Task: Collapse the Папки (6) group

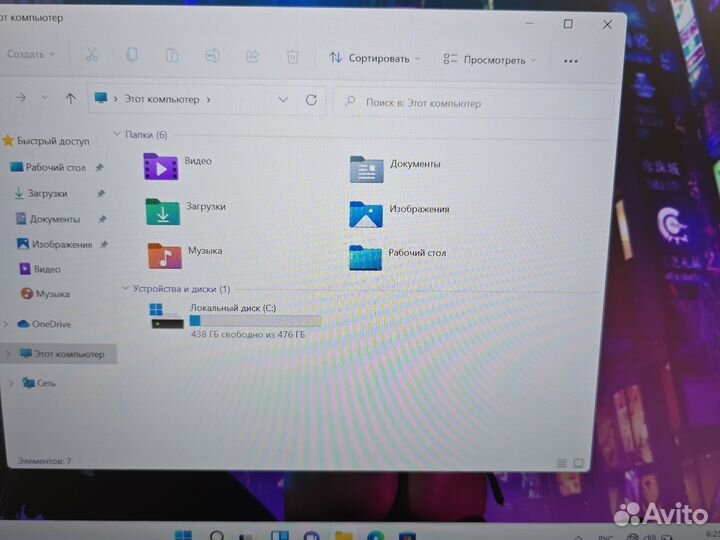Action: tap(117, 133)
